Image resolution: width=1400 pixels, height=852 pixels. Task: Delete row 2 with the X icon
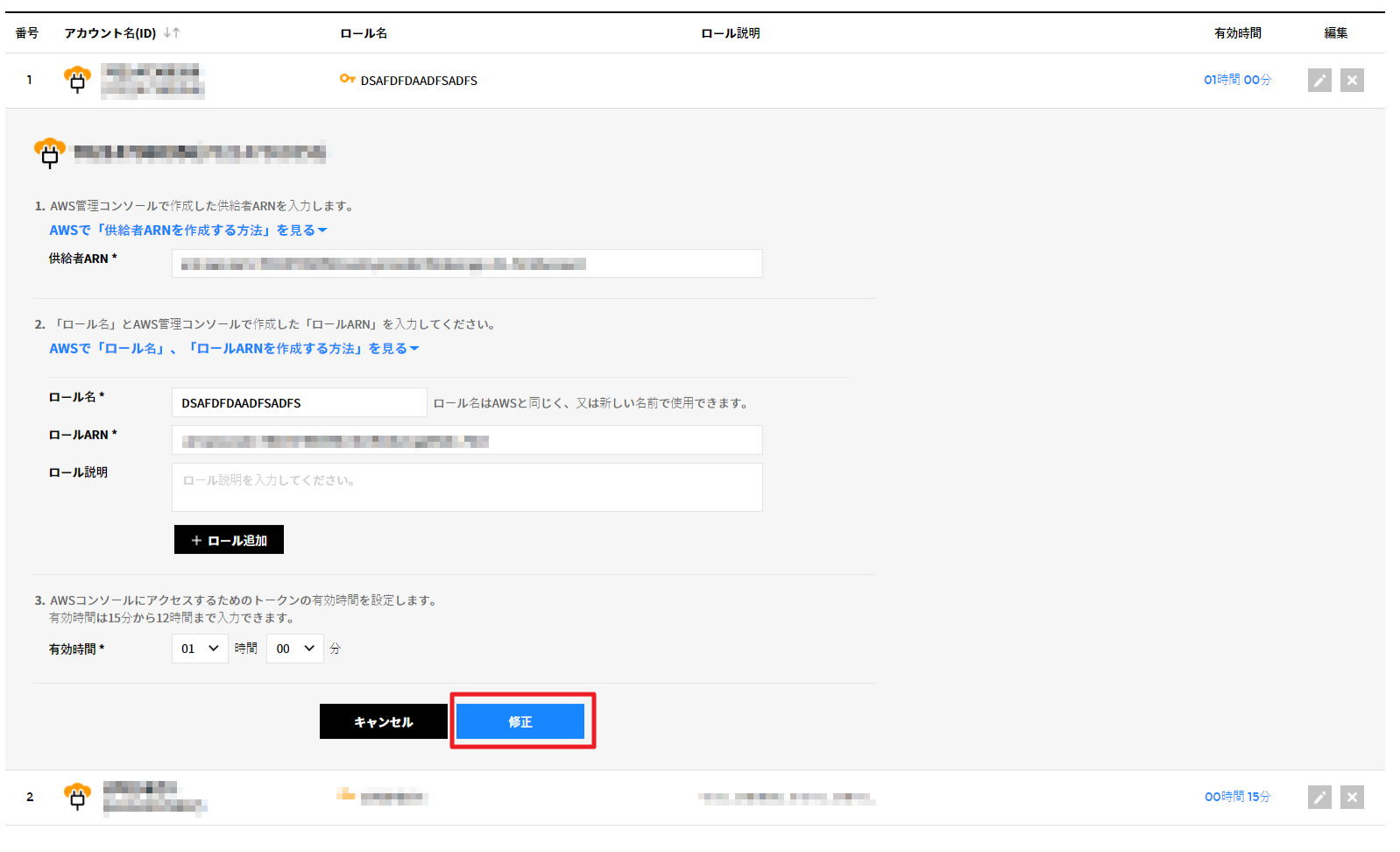pyautogui.click(x=1352, y=797)
